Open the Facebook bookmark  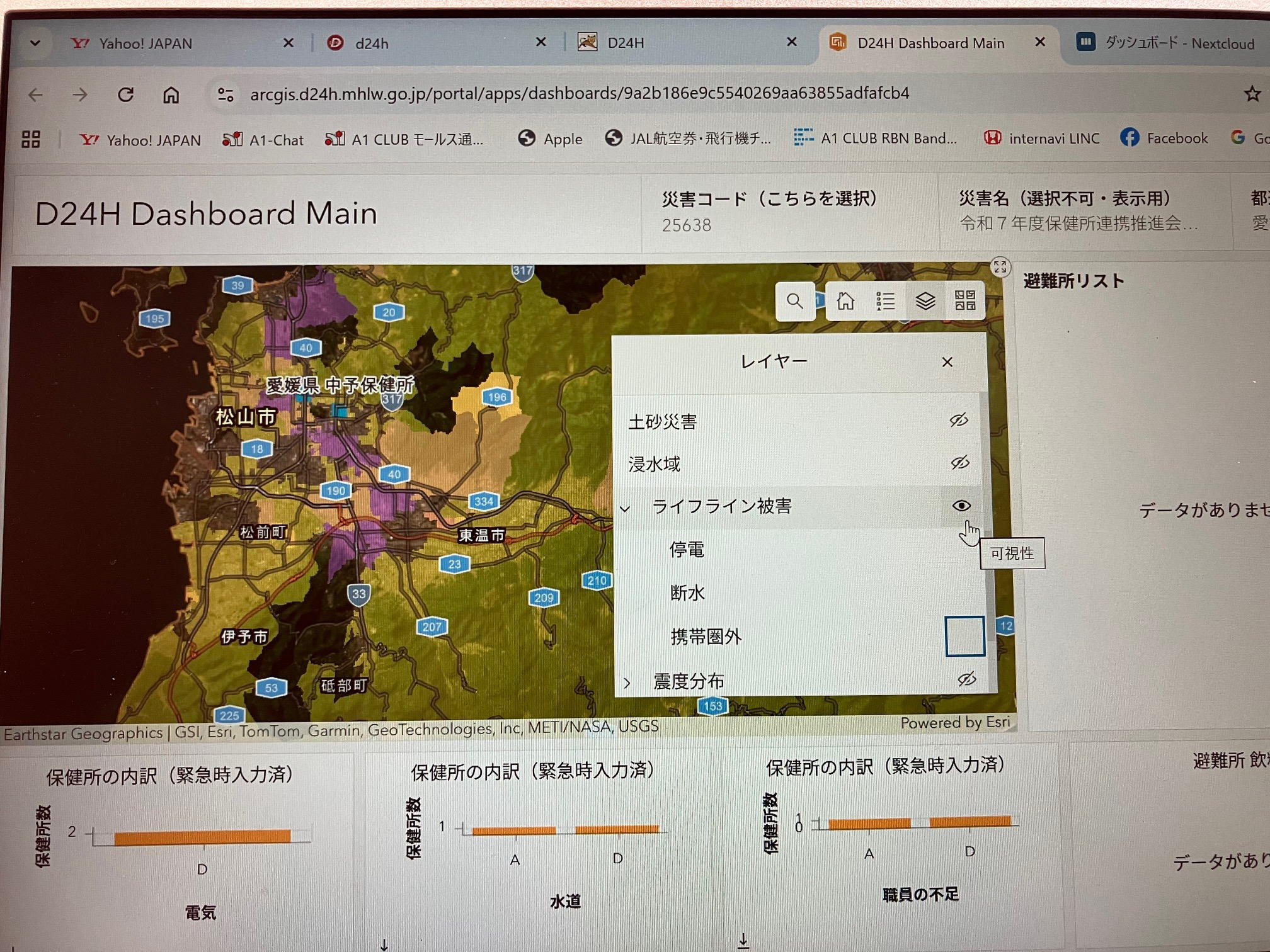pyautogui.click(x=1164, y=138)
